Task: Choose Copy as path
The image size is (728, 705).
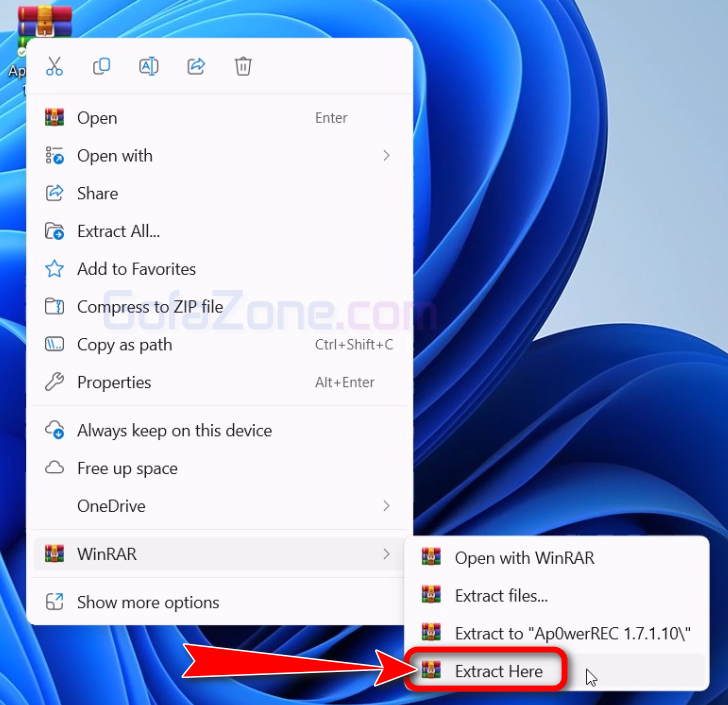Action: [x=124, y=345]
